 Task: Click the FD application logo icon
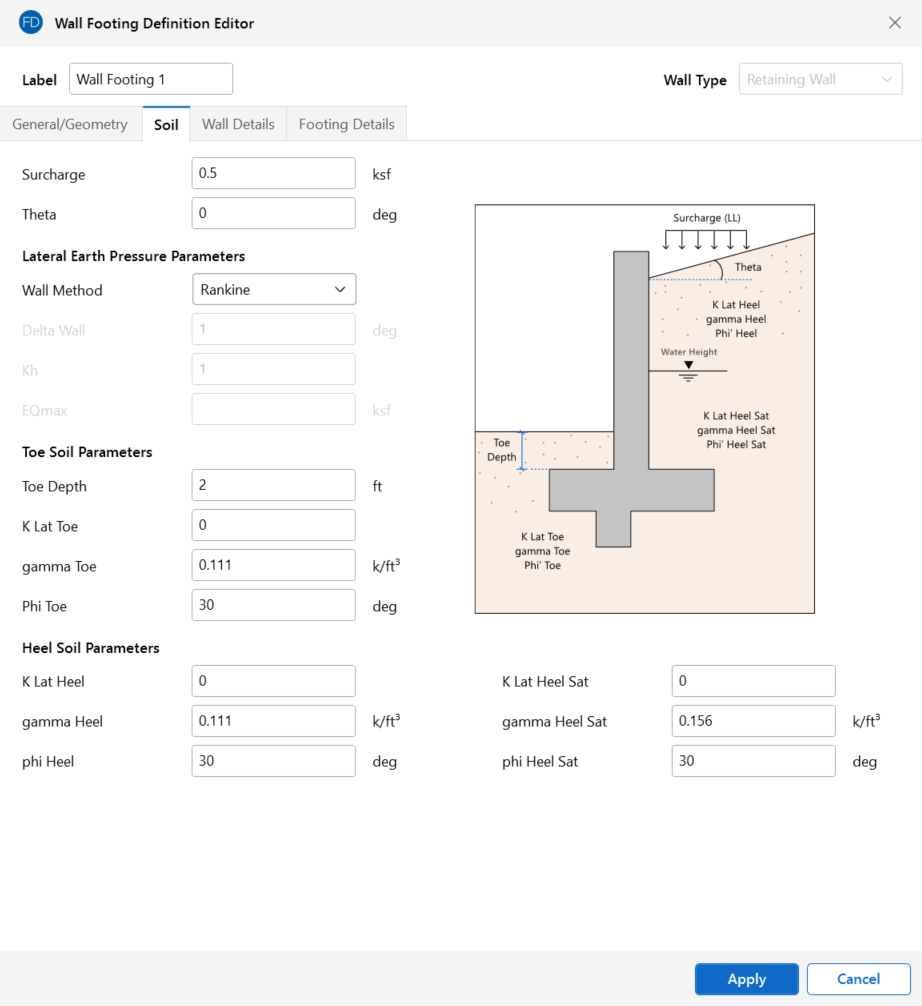click(30, 23)
